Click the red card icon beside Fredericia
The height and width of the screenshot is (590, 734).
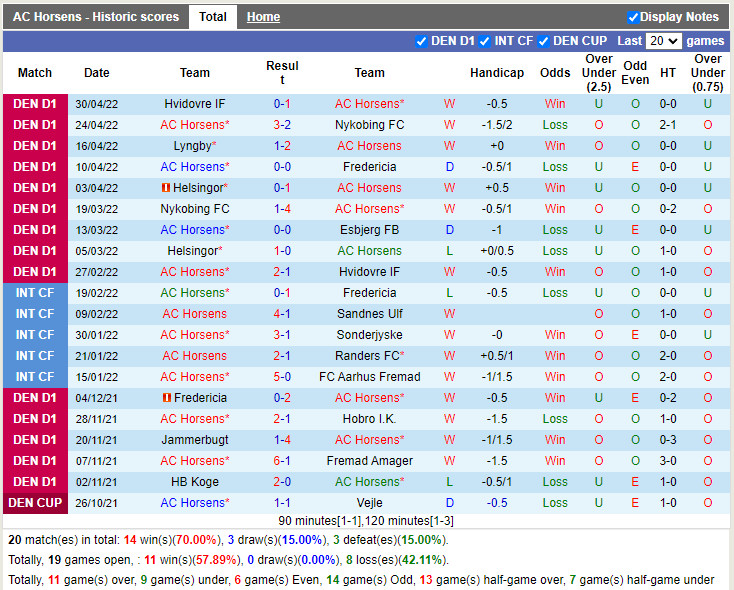pyautogui.click(x=165, y=398)
